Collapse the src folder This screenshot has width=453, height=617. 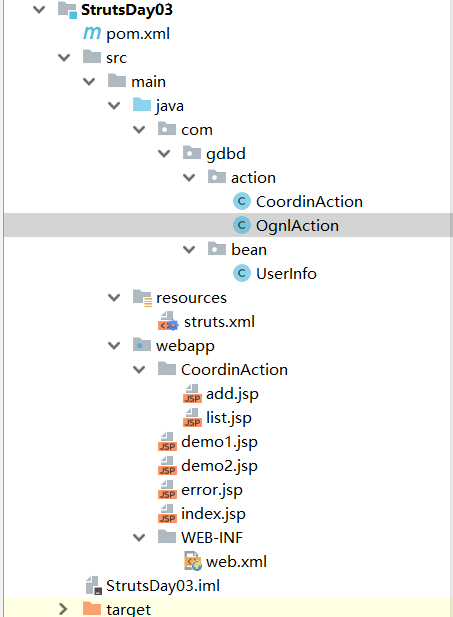click(x=64, y=58)
